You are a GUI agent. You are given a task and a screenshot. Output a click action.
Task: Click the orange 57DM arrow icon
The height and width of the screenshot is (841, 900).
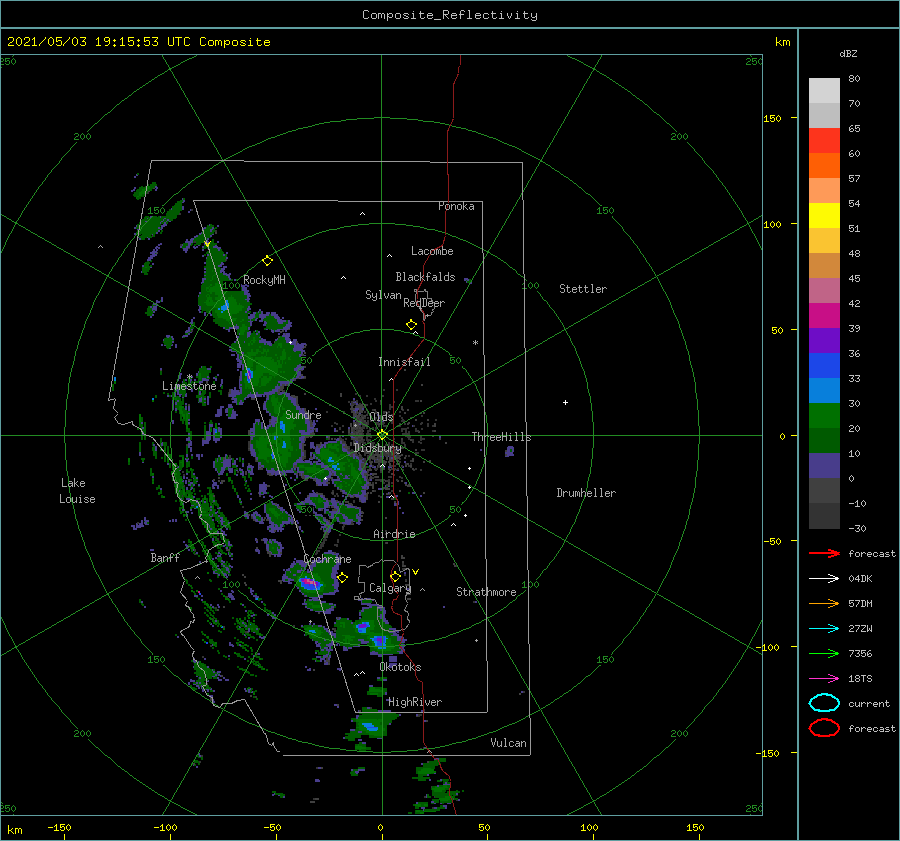(824, 603)
